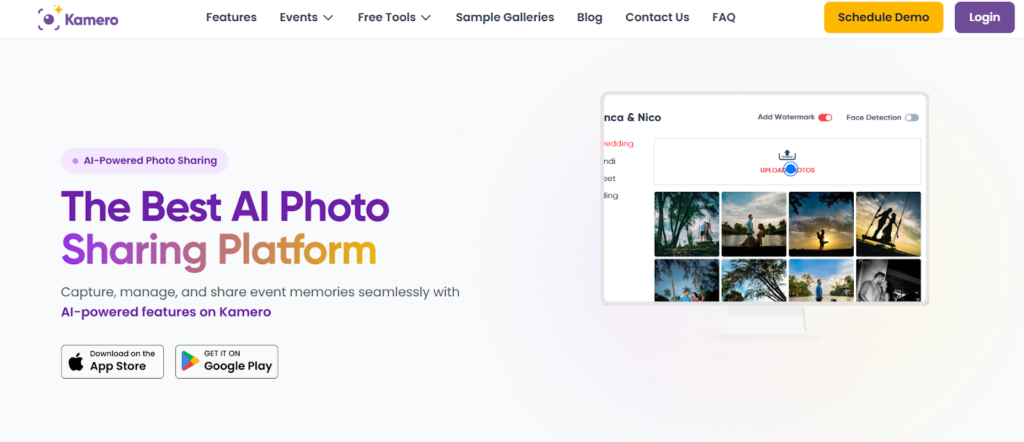Click the Google Play triangle icon
The width and height of the screenshot is (1024, 442).
(190, 361)
